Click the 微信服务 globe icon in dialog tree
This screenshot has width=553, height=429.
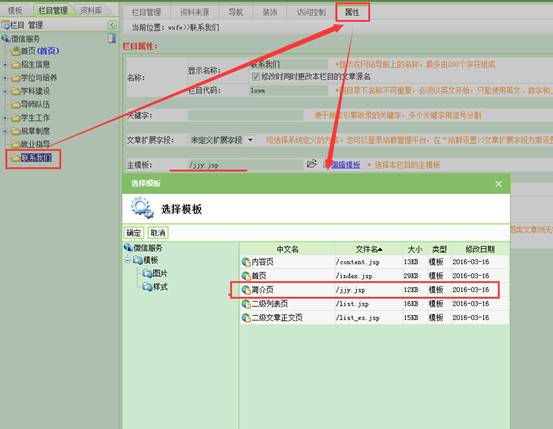click(x=128, y=248)
